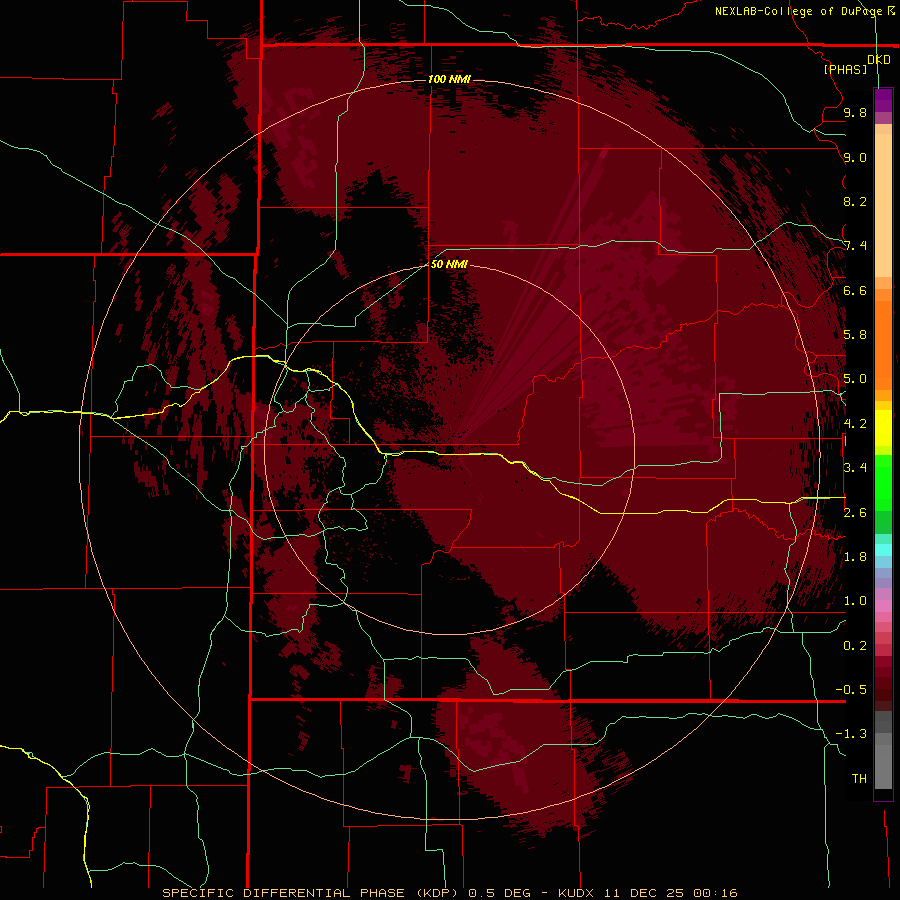Image resolution: width=900 pixels, height=900 pixels.
Task: Click the DKD [PHAS] legend heading
Action: [856, 64]
